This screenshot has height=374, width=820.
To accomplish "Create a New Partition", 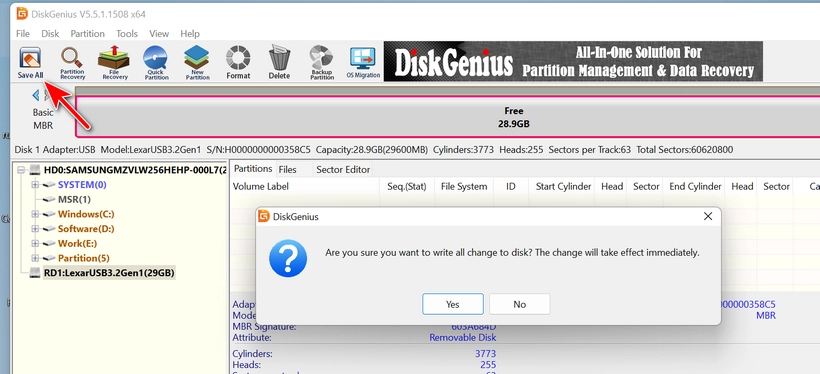I will (197, 62).
